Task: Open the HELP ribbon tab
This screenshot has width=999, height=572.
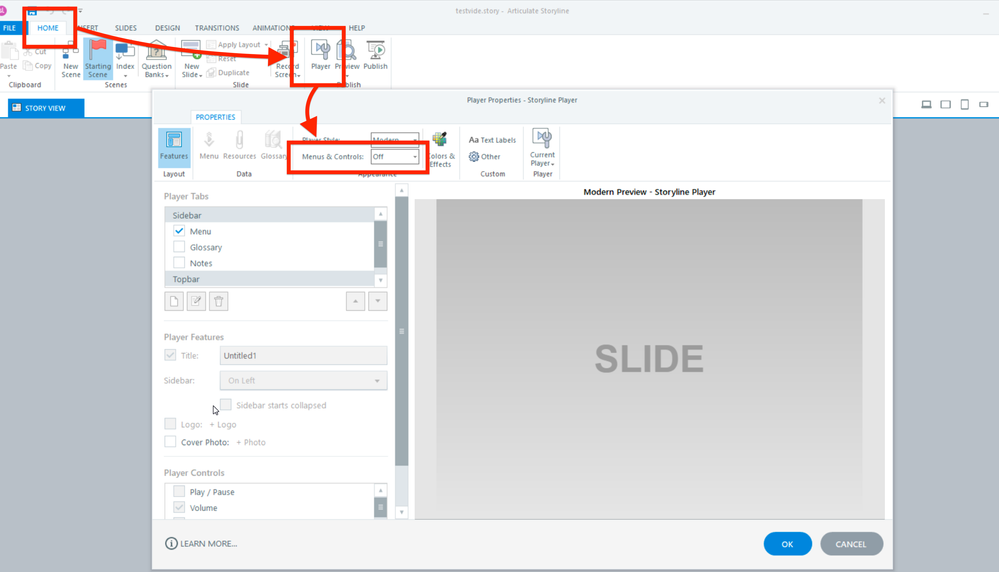Action: tap(357, 28)
